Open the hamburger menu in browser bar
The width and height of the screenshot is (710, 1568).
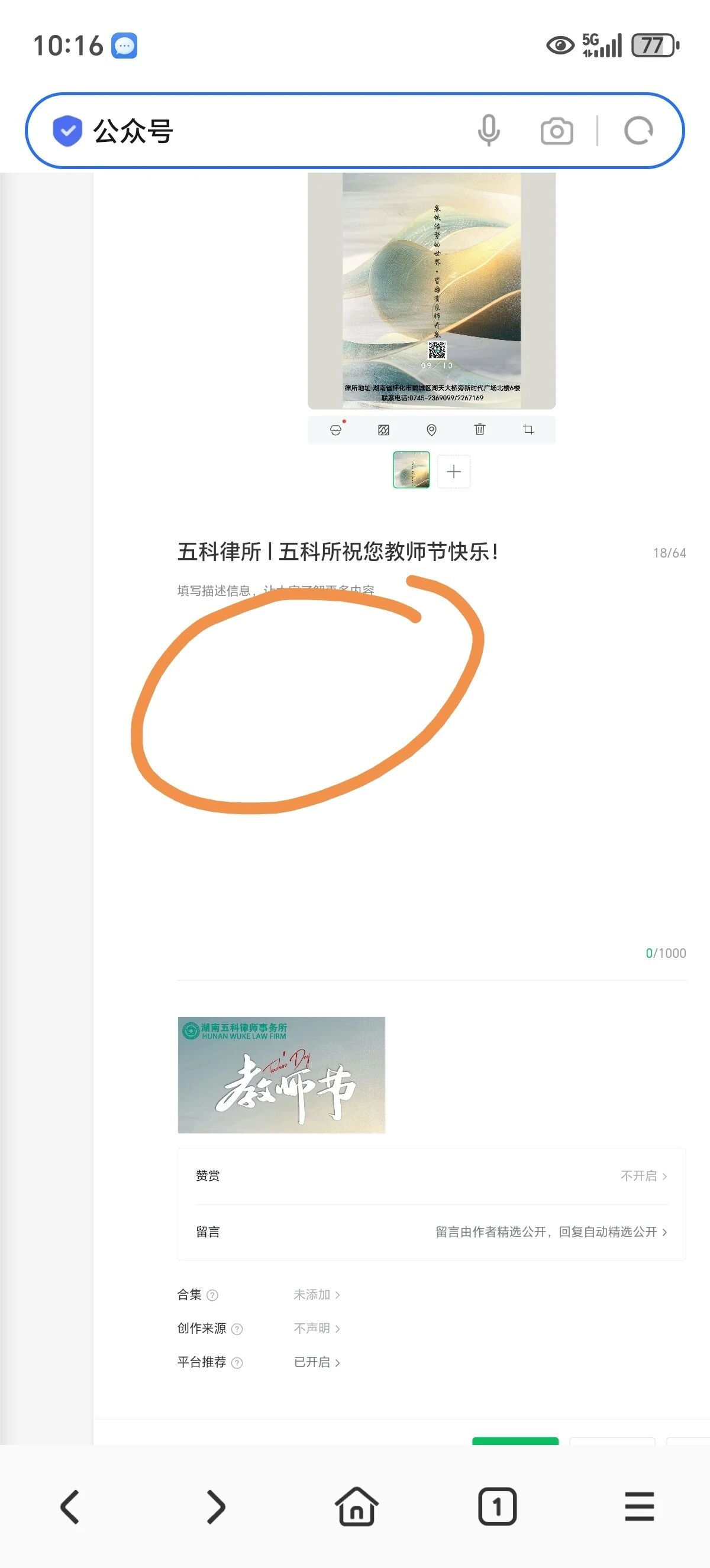click(640, 1507)
